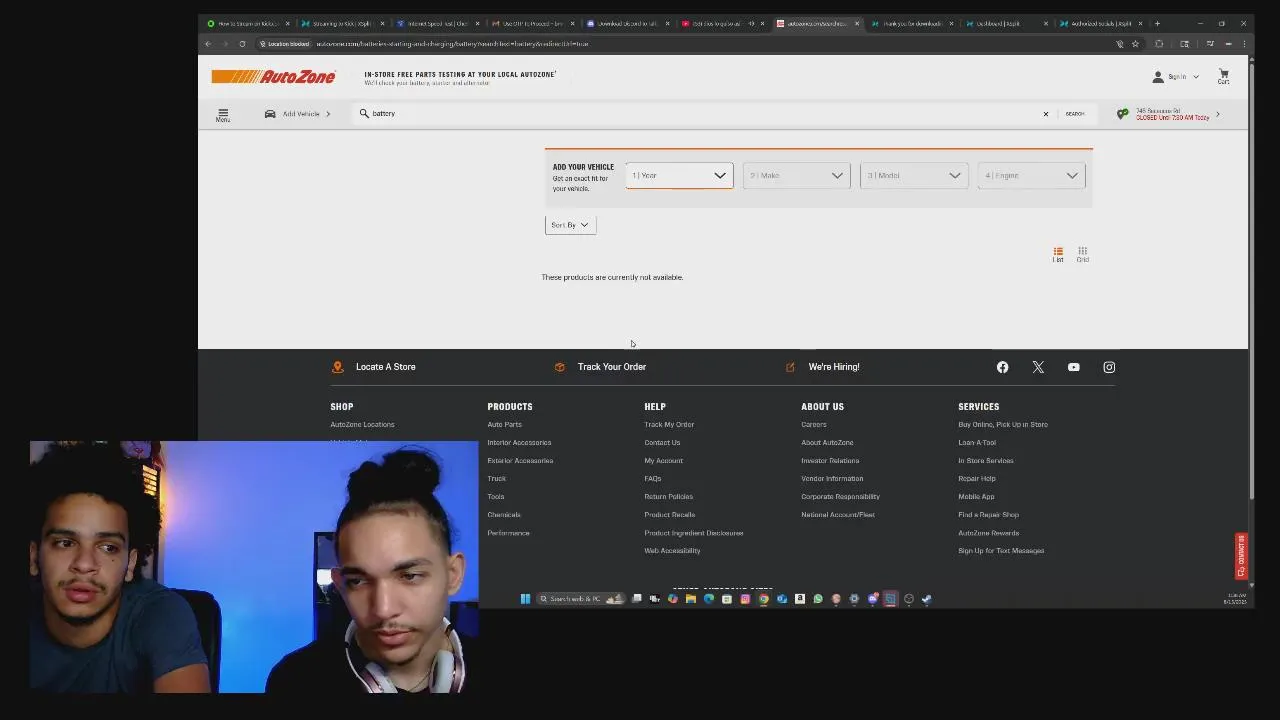1280x720 pixels.
Task: Switch to the Internet Speed Test browser tab
Action: coord(438,23)
